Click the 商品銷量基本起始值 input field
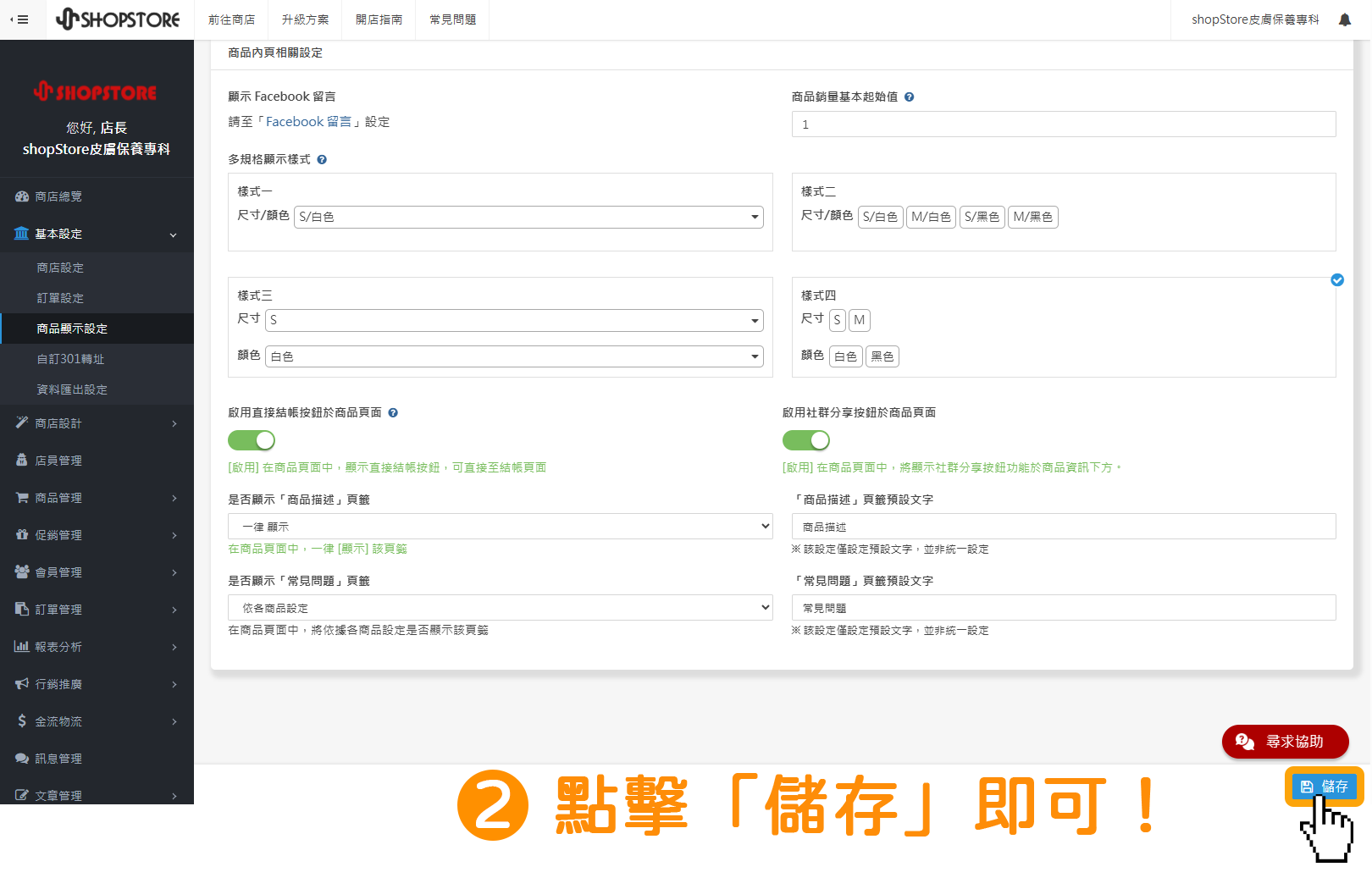 coord(1063,124)
